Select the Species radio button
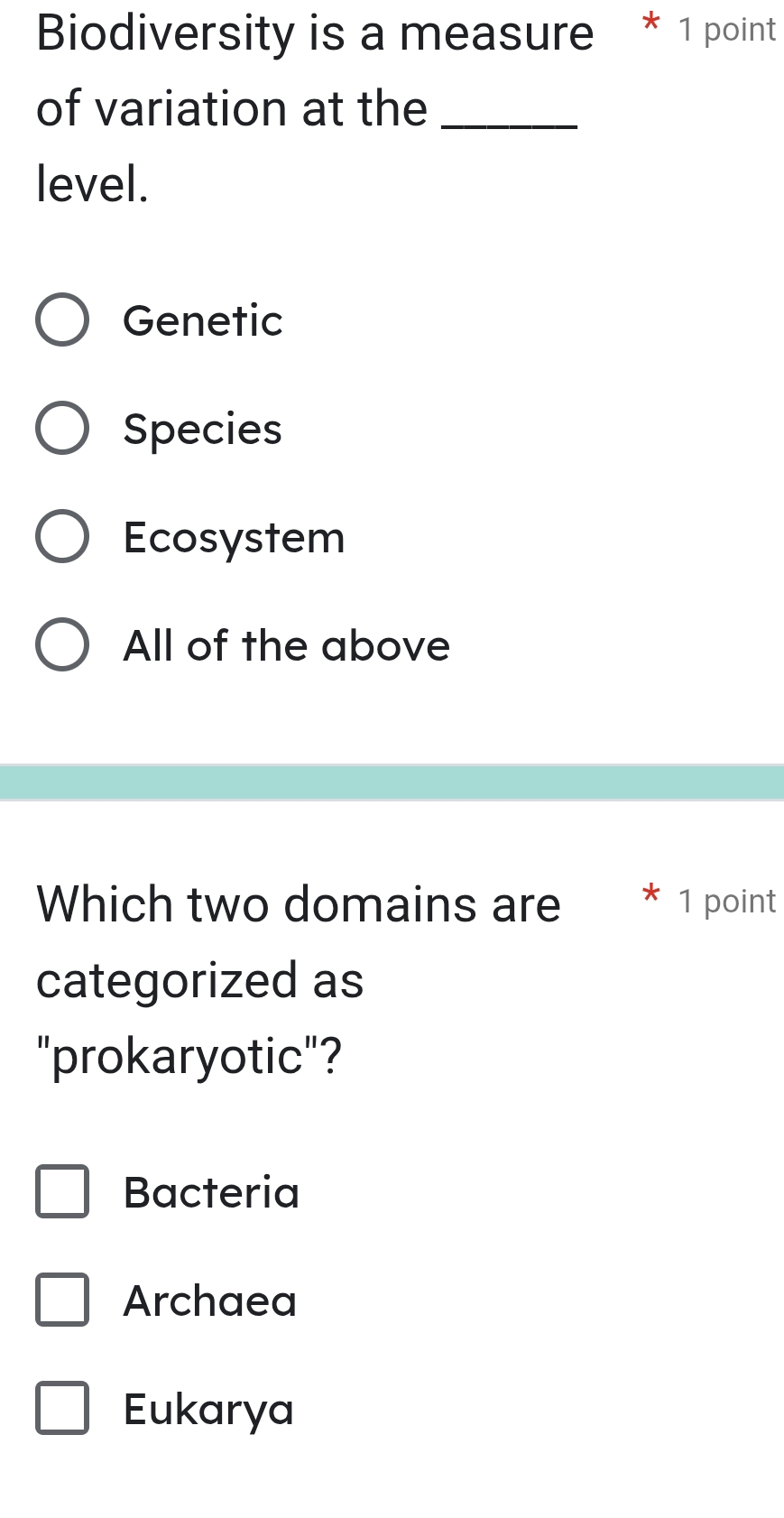The width and height of the screenshot is (784, 1518). pos(62,428)
